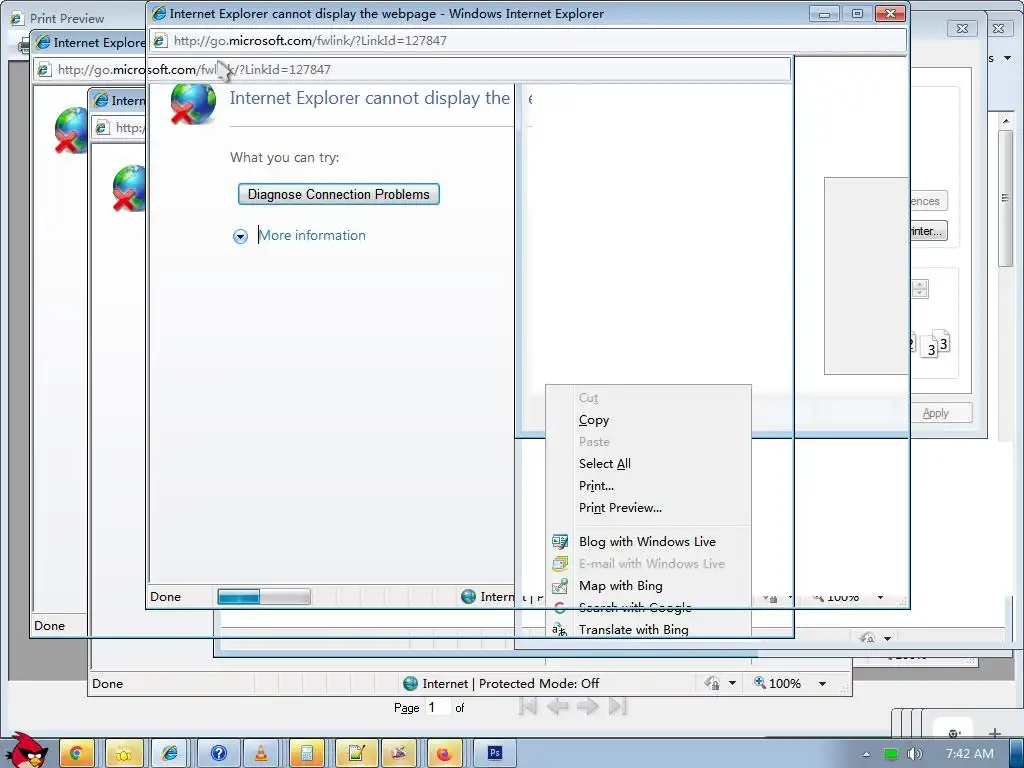Image resolution: width=1024 pixels, height=768 pixels.
Task: Choose Print... in the context menu
Action: pos(596,486)
